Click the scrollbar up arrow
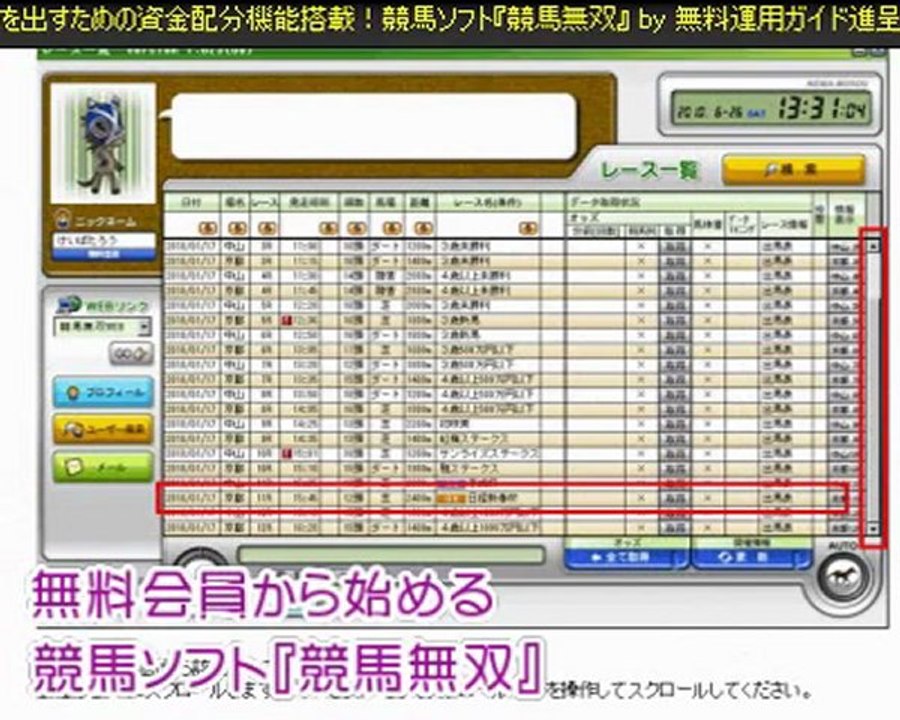900x720 pixels. click(873, 246)
